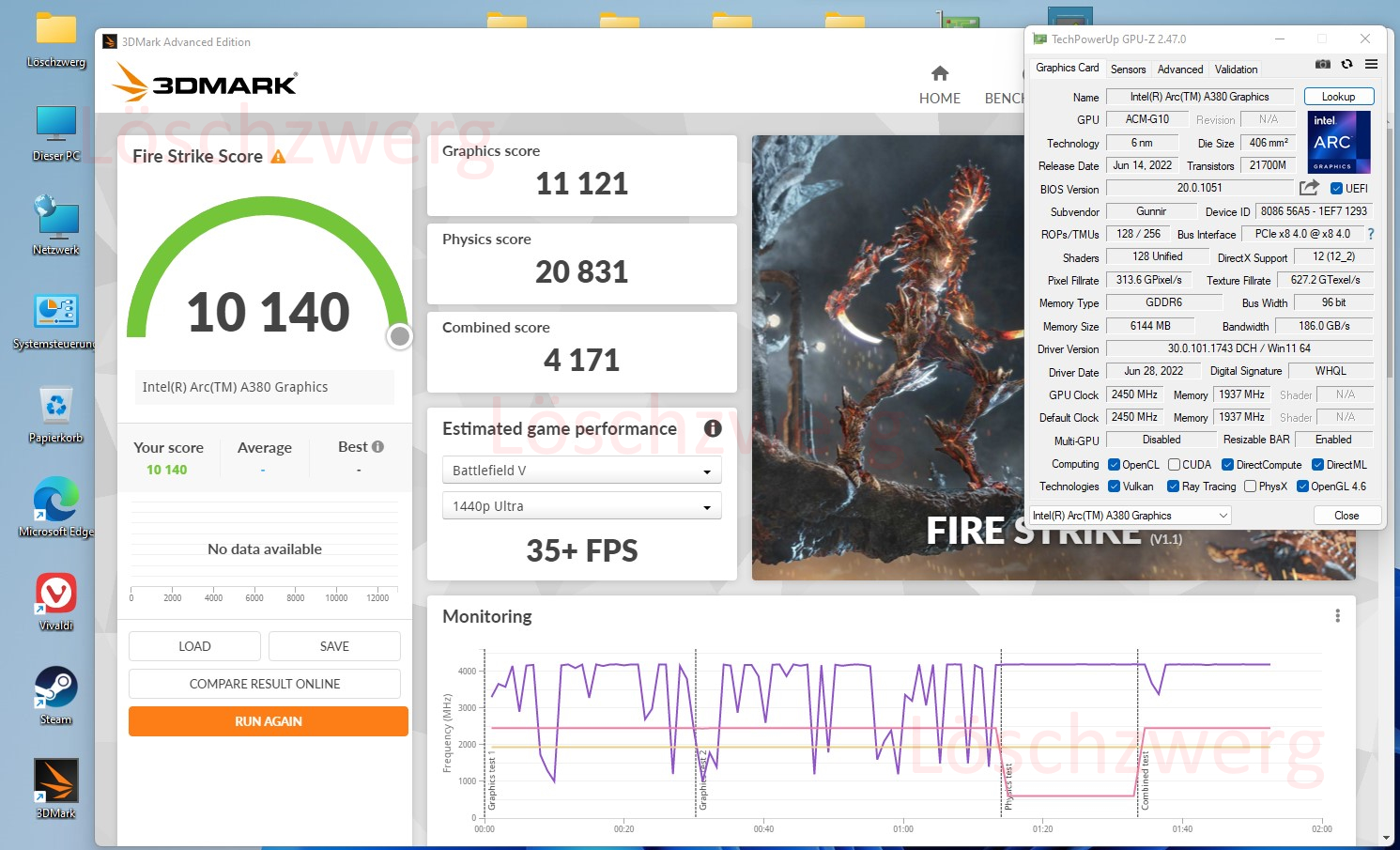Screen dimensions: 1400x850
Task: Click the 35+ FPS estimate text
Action: click(582, 551)
